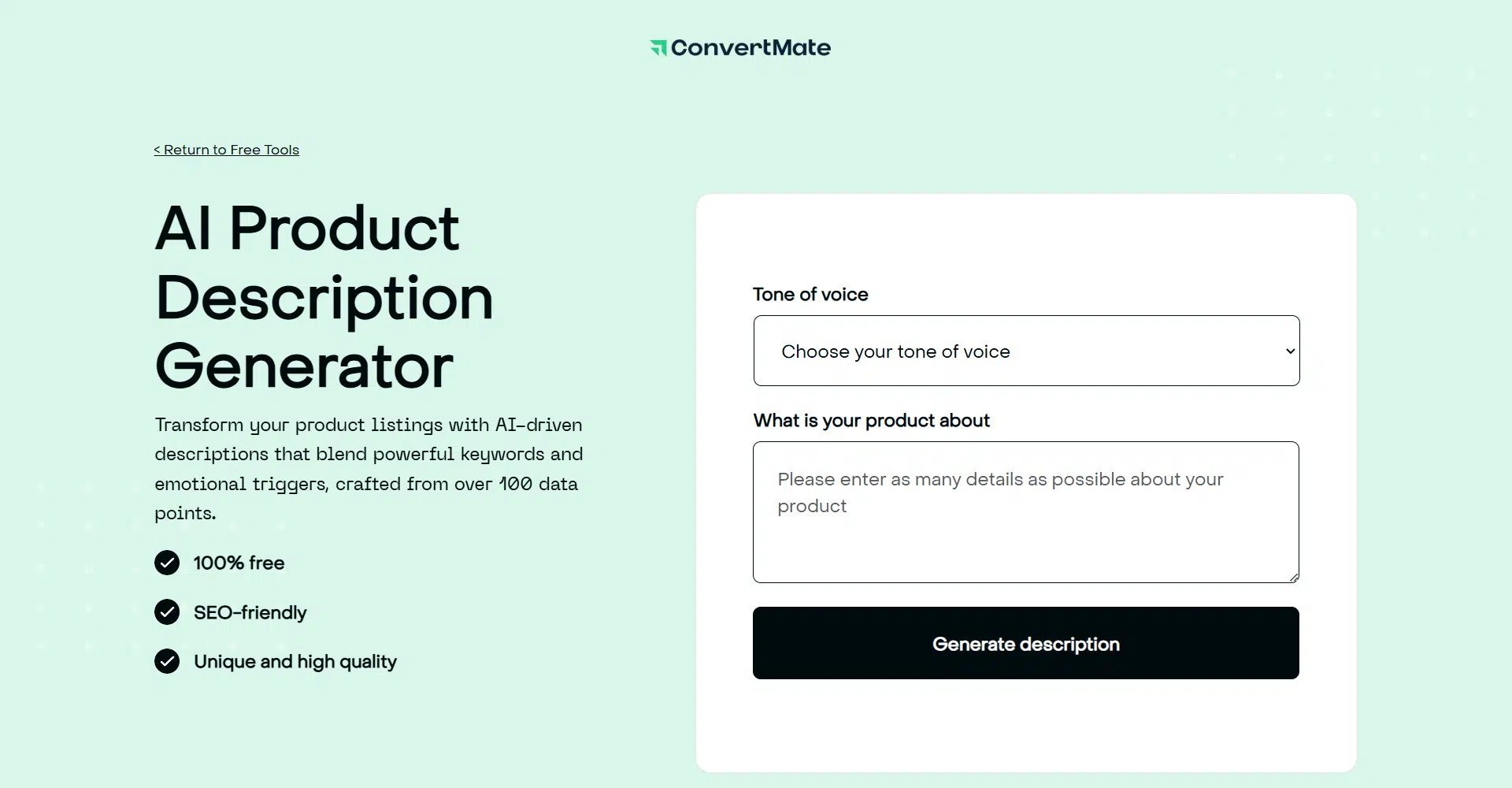Click the AI Product Description Generator heading
The image size is (1512, 788).
pos(324,296)
